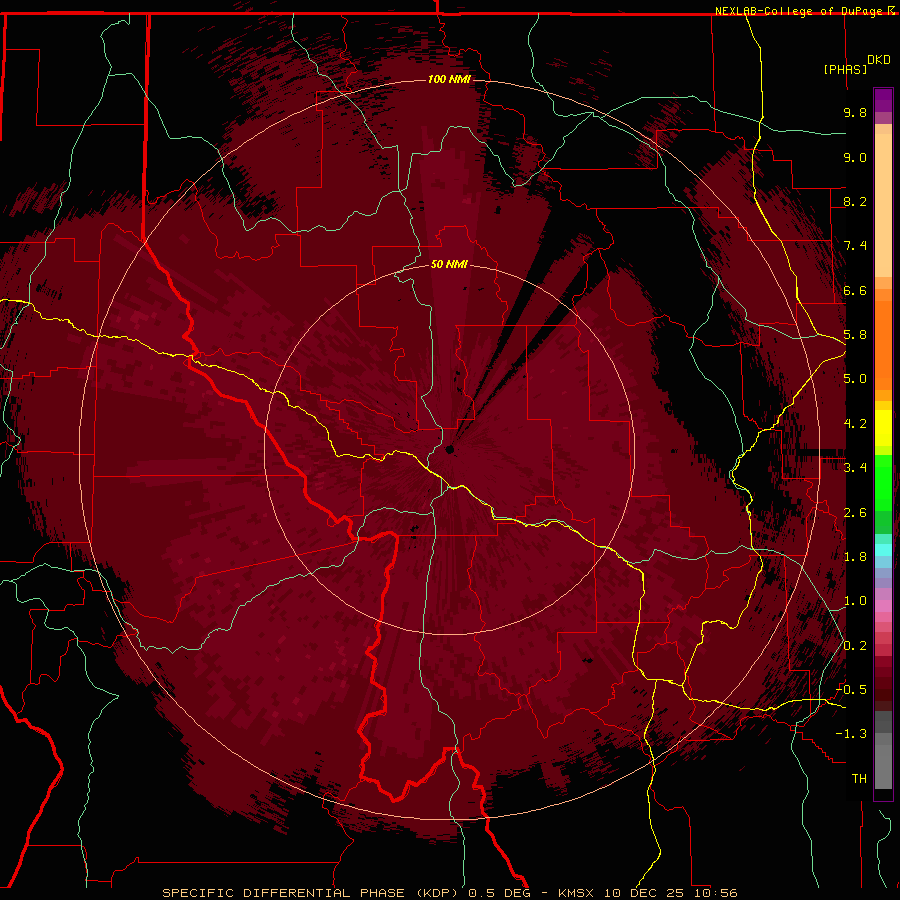The height and width of the screenshot is (900, 900).
Task: Click the 0.2 value on the scale
Action: (x=855, y=646)
